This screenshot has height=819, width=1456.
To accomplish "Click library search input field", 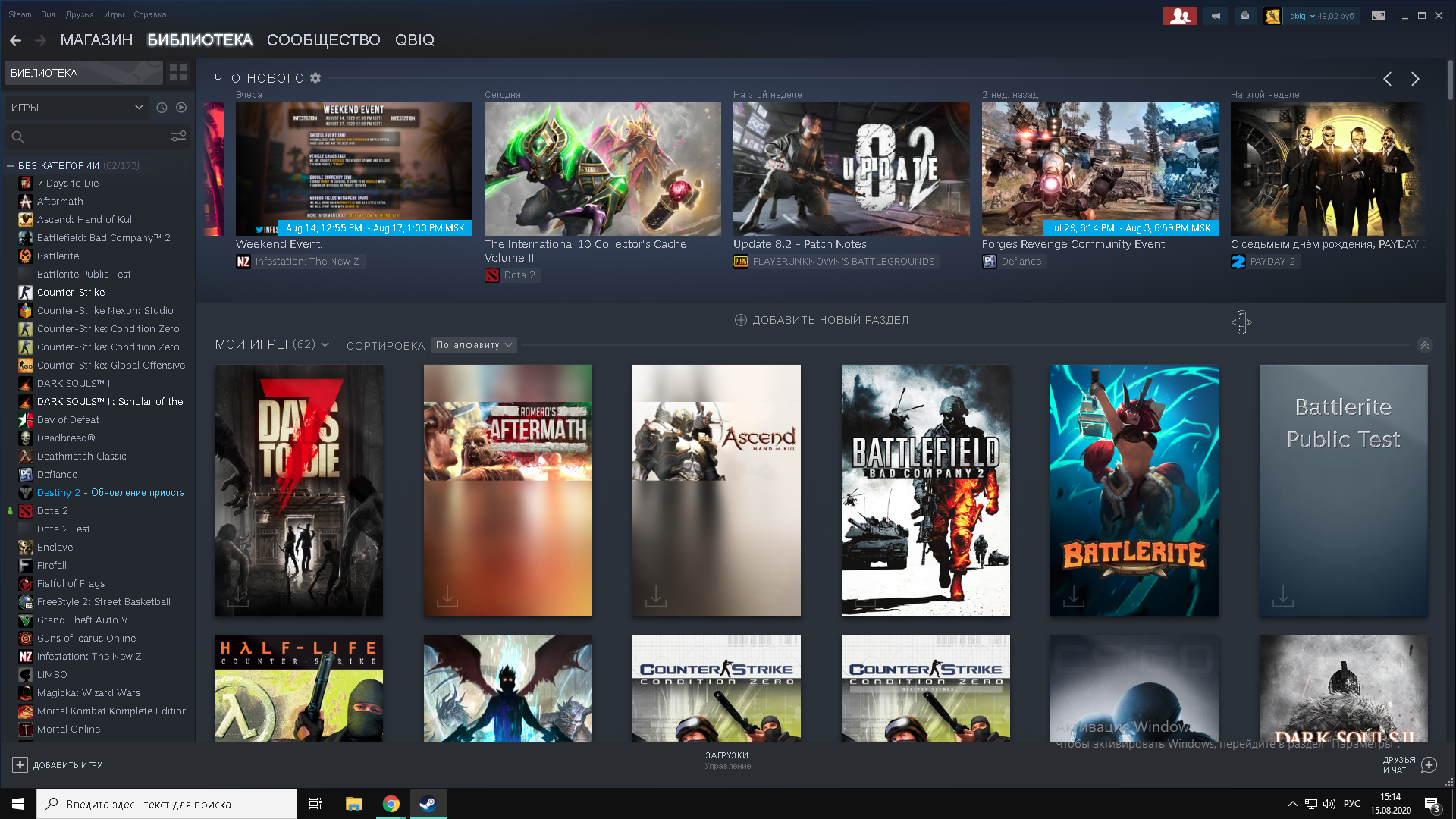I will click(97, 136).
